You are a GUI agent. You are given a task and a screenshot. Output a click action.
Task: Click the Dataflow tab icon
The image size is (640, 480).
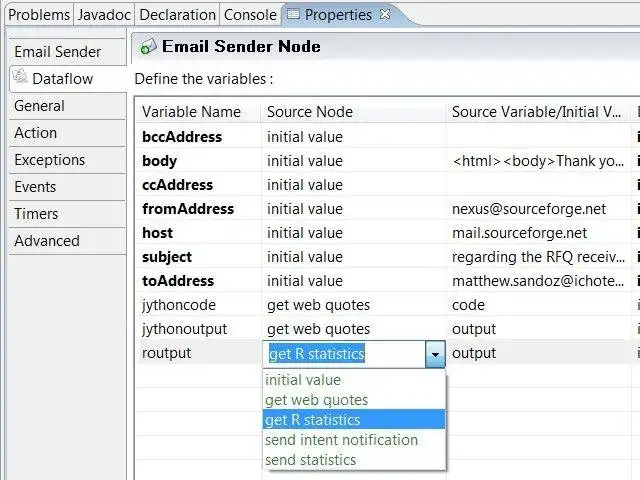(x=21, y=77)
